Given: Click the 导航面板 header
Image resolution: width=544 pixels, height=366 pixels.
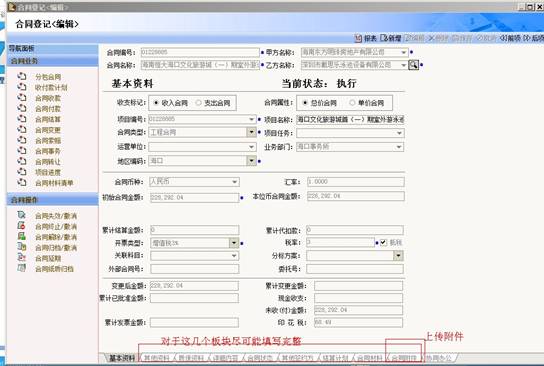Looking at the screenshot, I should coord(53,49).
